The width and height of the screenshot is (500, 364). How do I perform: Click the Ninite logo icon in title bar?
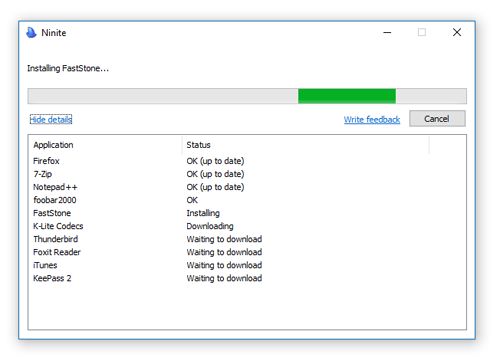pos(31,33)
